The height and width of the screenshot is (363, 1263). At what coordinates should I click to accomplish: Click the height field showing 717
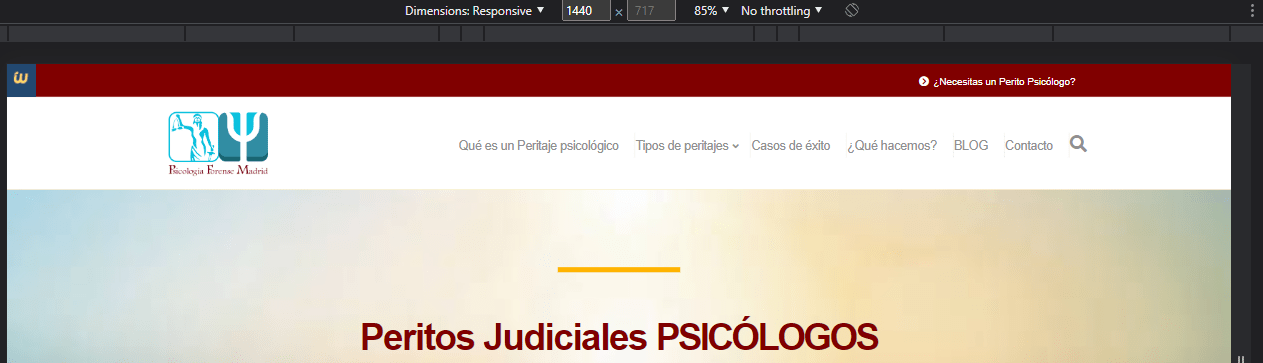651,11
